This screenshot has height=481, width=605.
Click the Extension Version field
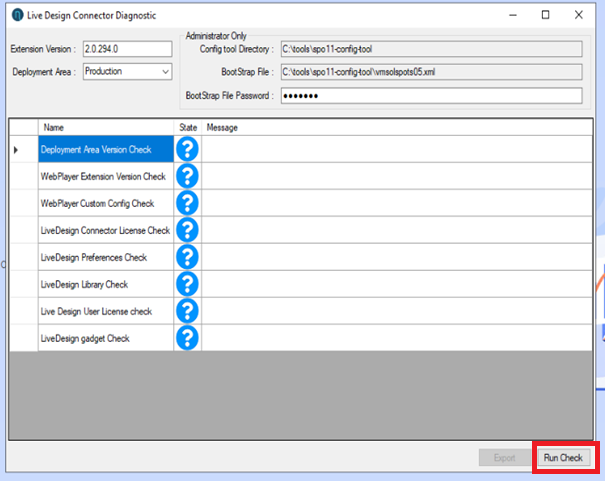[127, 49]
